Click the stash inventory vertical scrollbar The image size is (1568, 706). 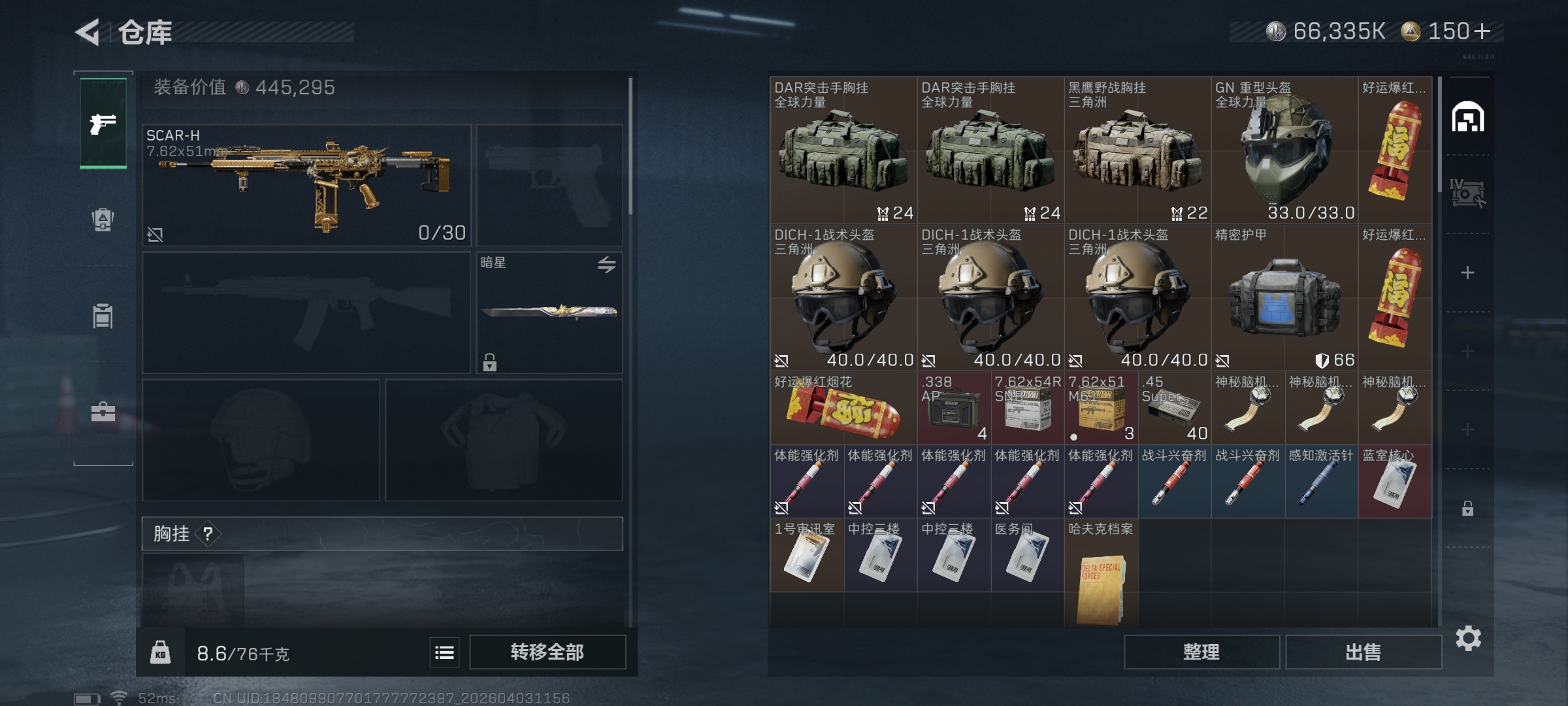pyautogui.click(x=1439, y=135)
